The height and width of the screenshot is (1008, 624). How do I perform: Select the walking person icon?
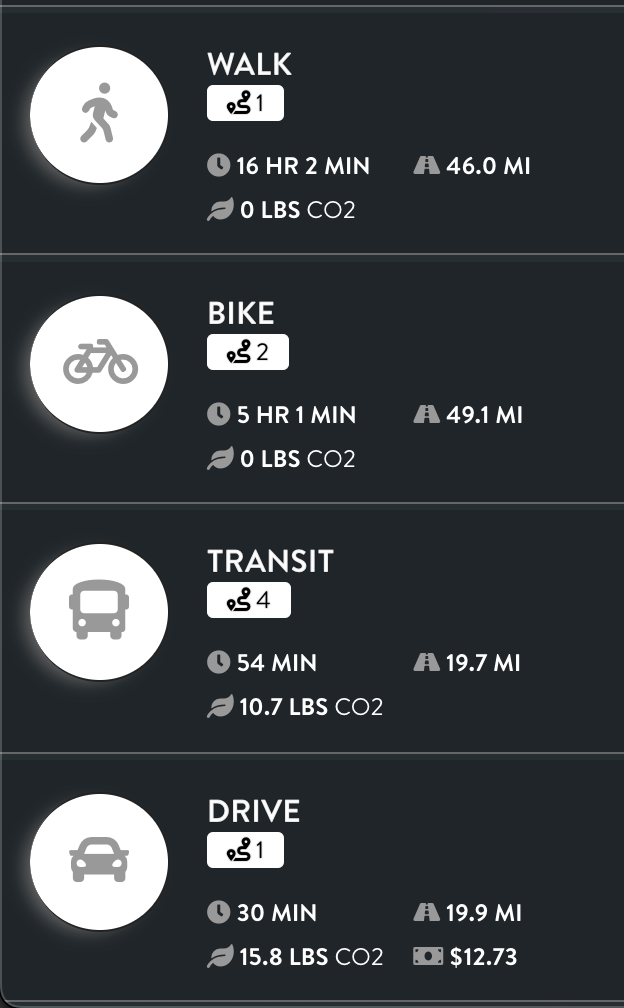(x=99, y=115)
